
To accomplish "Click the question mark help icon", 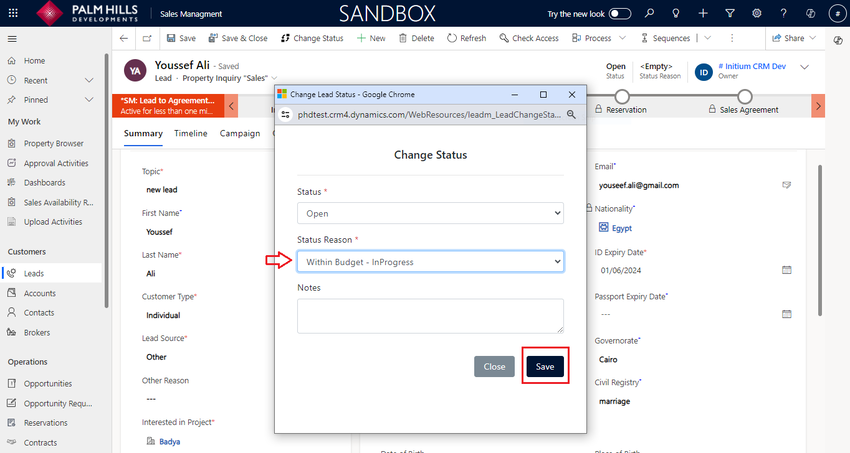I will 783,13.
